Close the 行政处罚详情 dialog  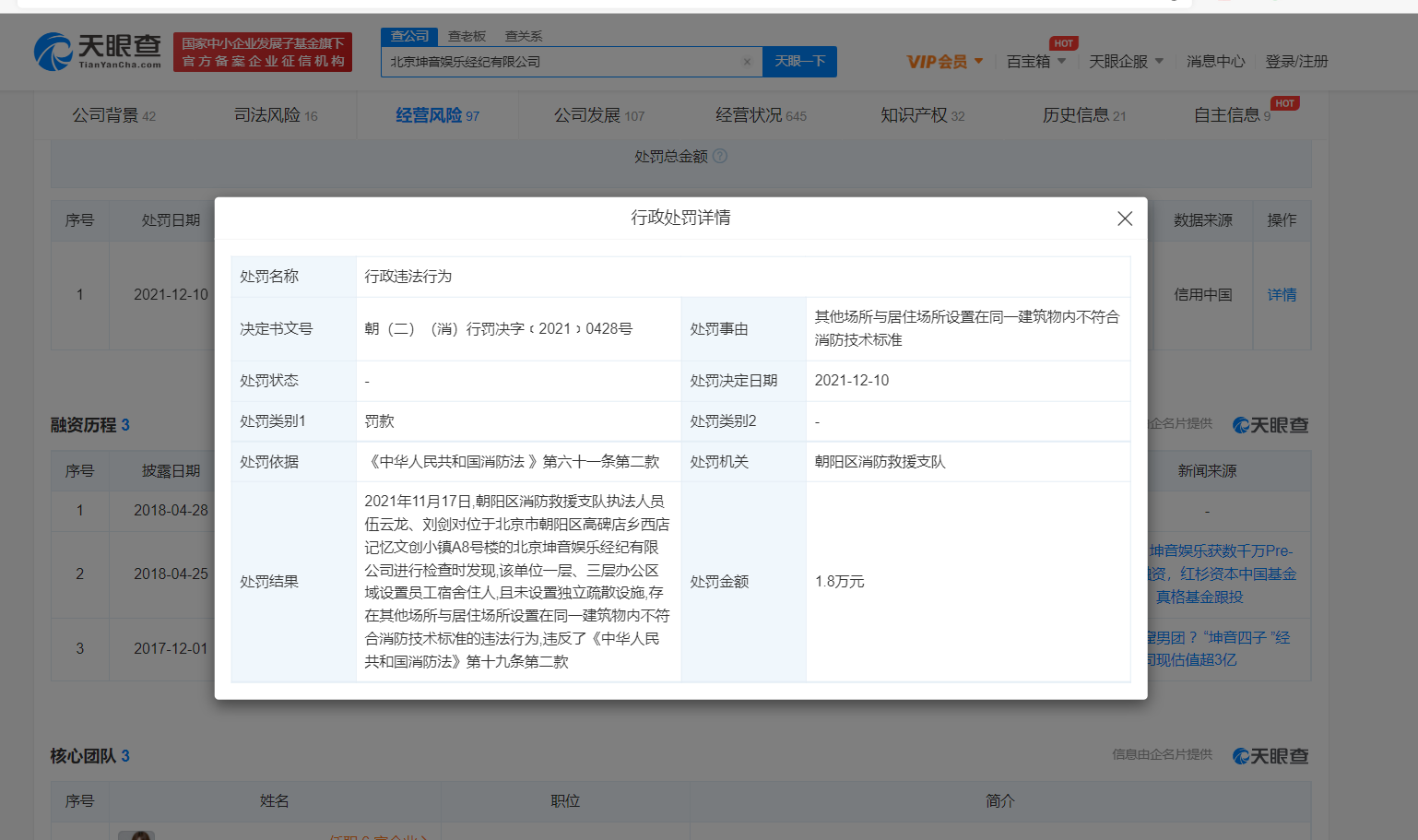point(1125,219)
